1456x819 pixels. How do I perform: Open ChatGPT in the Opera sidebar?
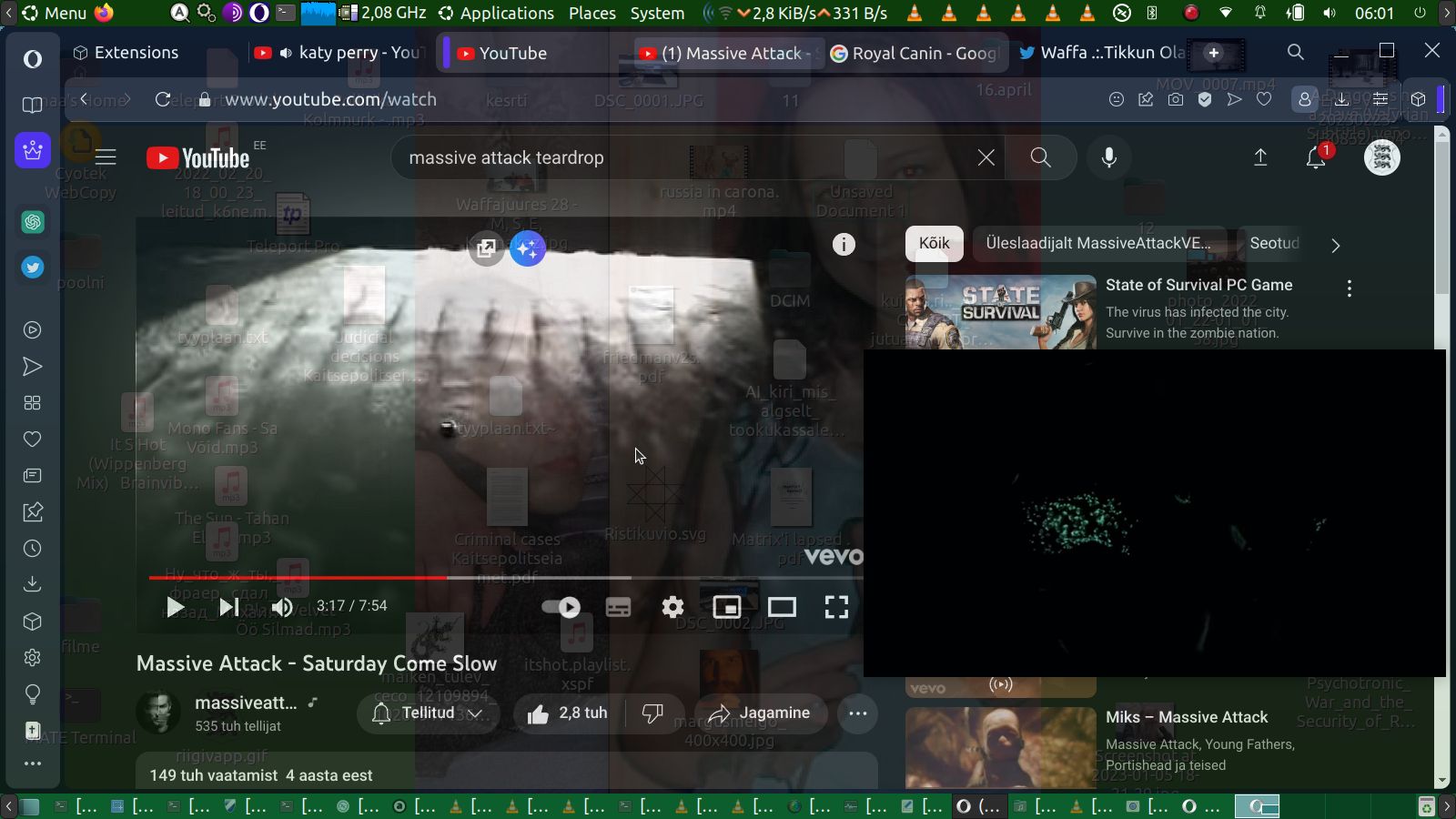click(x=33, y=221)
